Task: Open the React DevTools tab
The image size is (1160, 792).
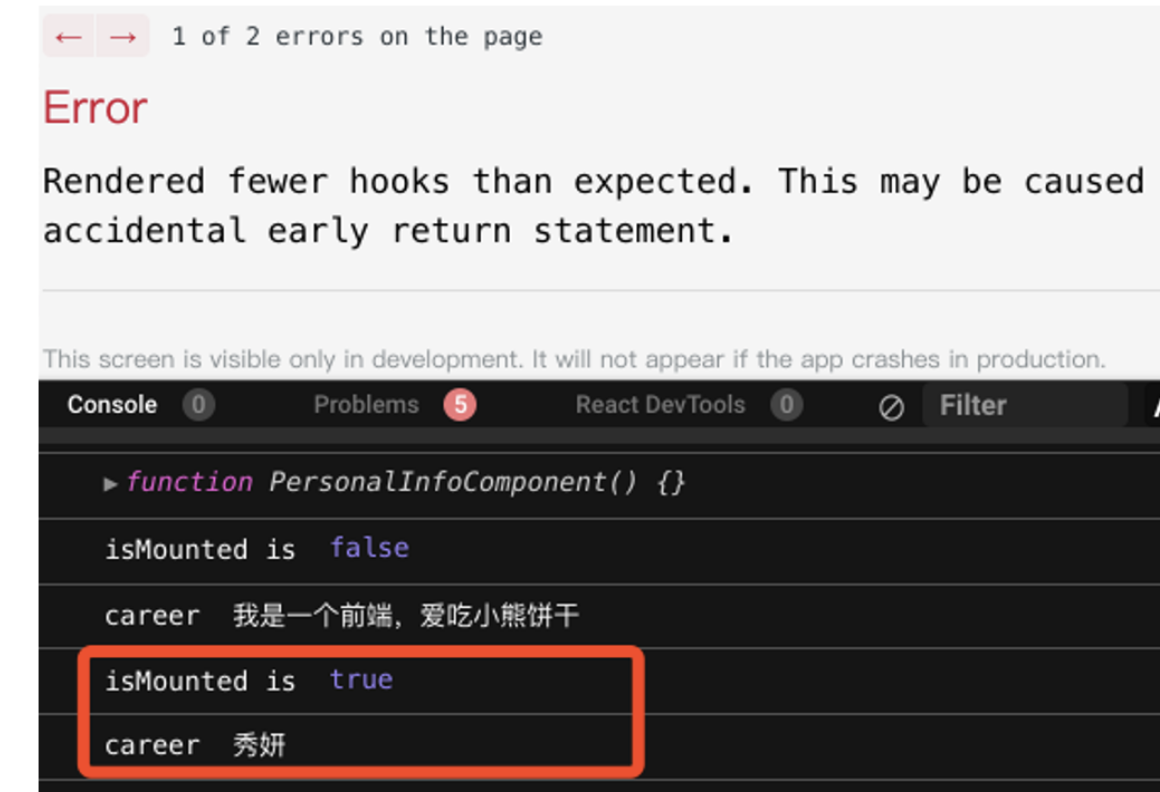Action: pyautogui.click(x=660, y=405)
